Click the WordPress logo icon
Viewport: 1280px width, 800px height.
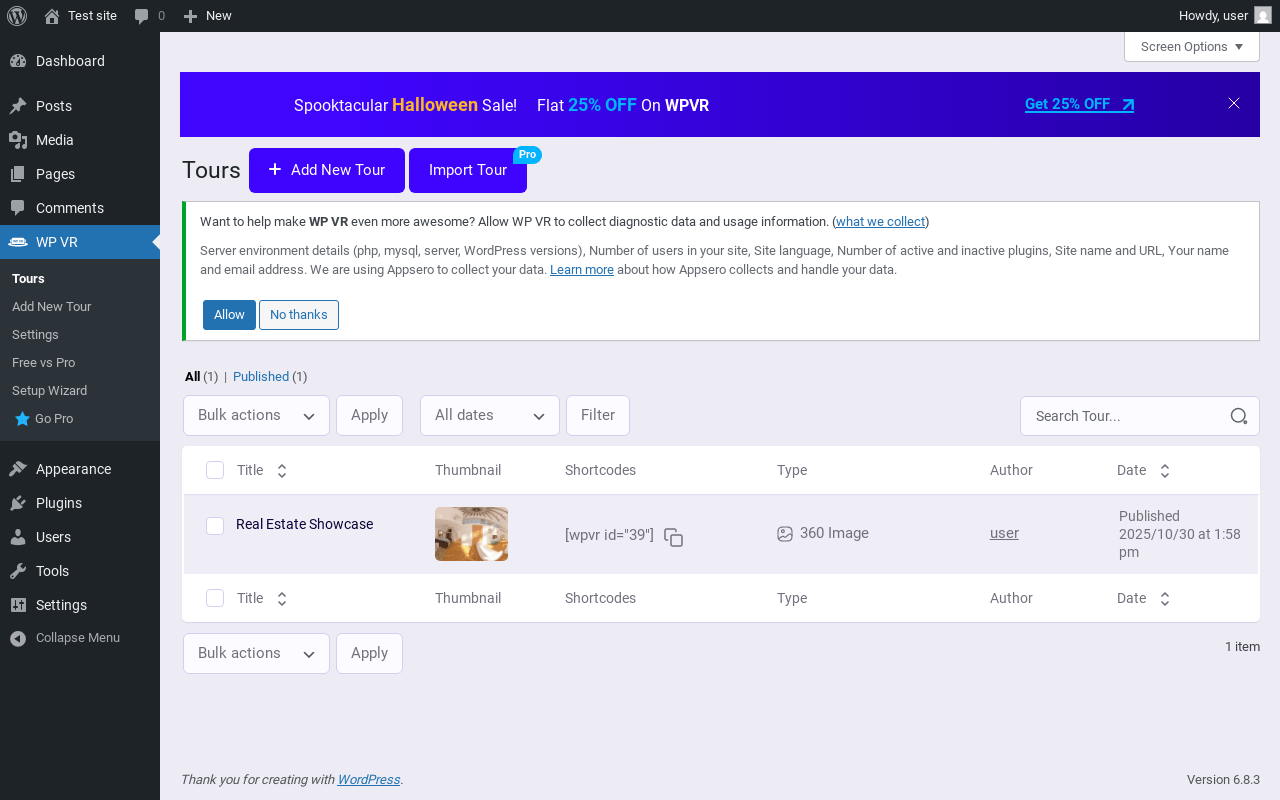(x=17, y=16)
